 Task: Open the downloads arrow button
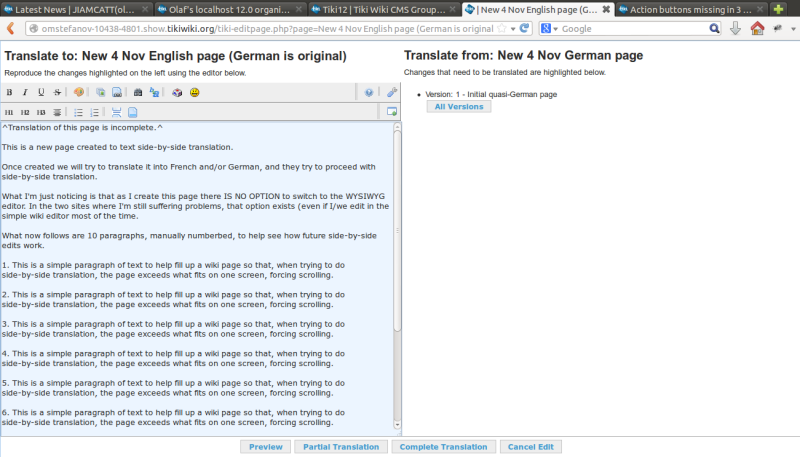click(735, 29)
